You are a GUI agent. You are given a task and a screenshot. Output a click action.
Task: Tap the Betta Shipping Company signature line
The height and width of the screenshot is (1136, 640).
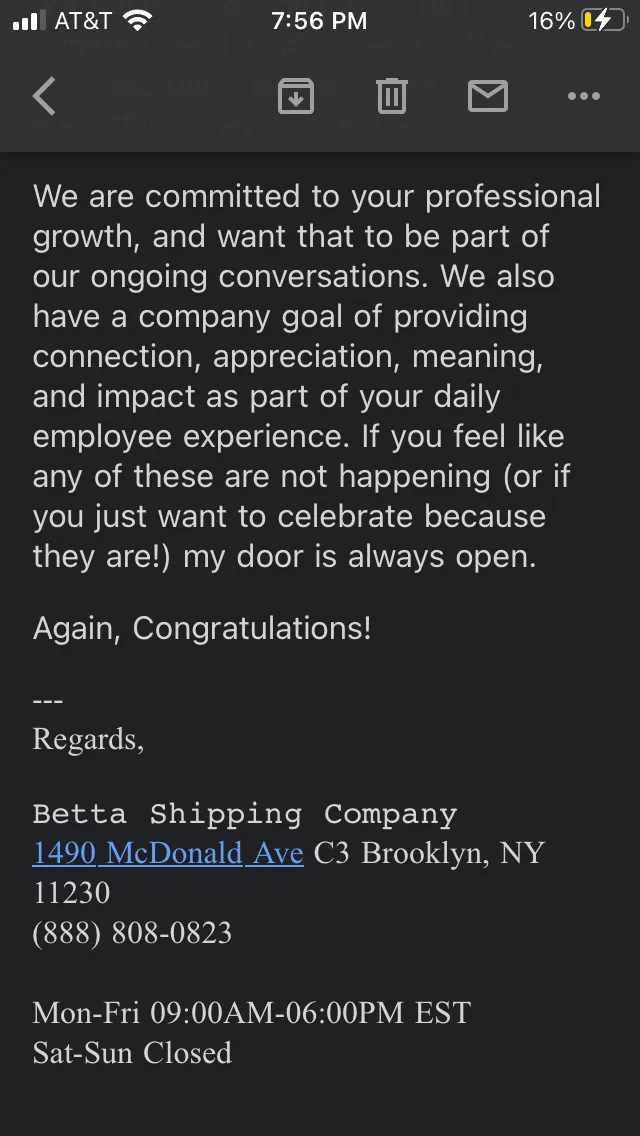point(245,815)
